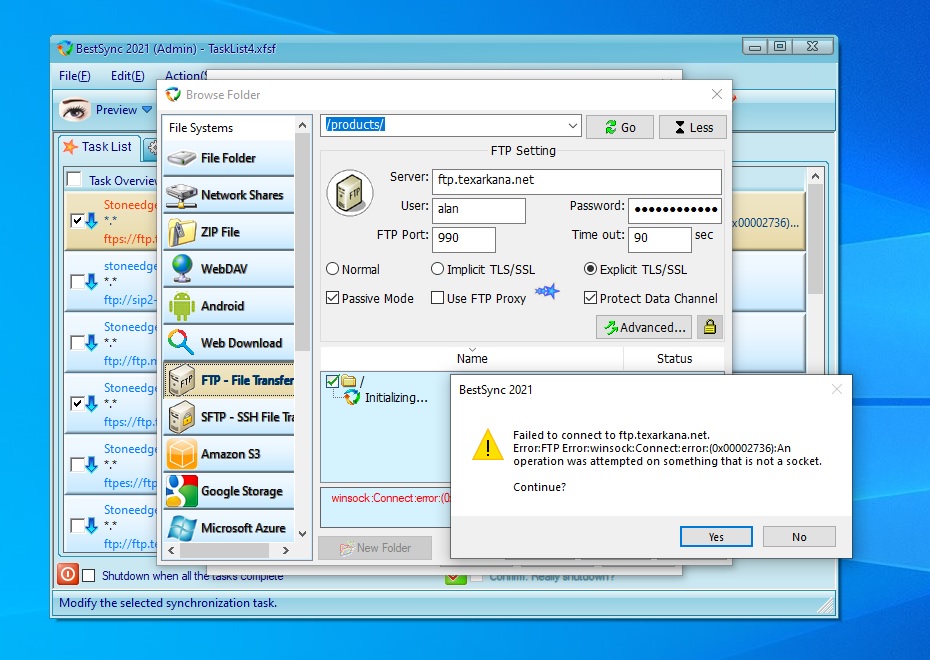This screenshot has height=660, width=930.
Task: Select Network Shares file system
Action: (x=229, y=195)
